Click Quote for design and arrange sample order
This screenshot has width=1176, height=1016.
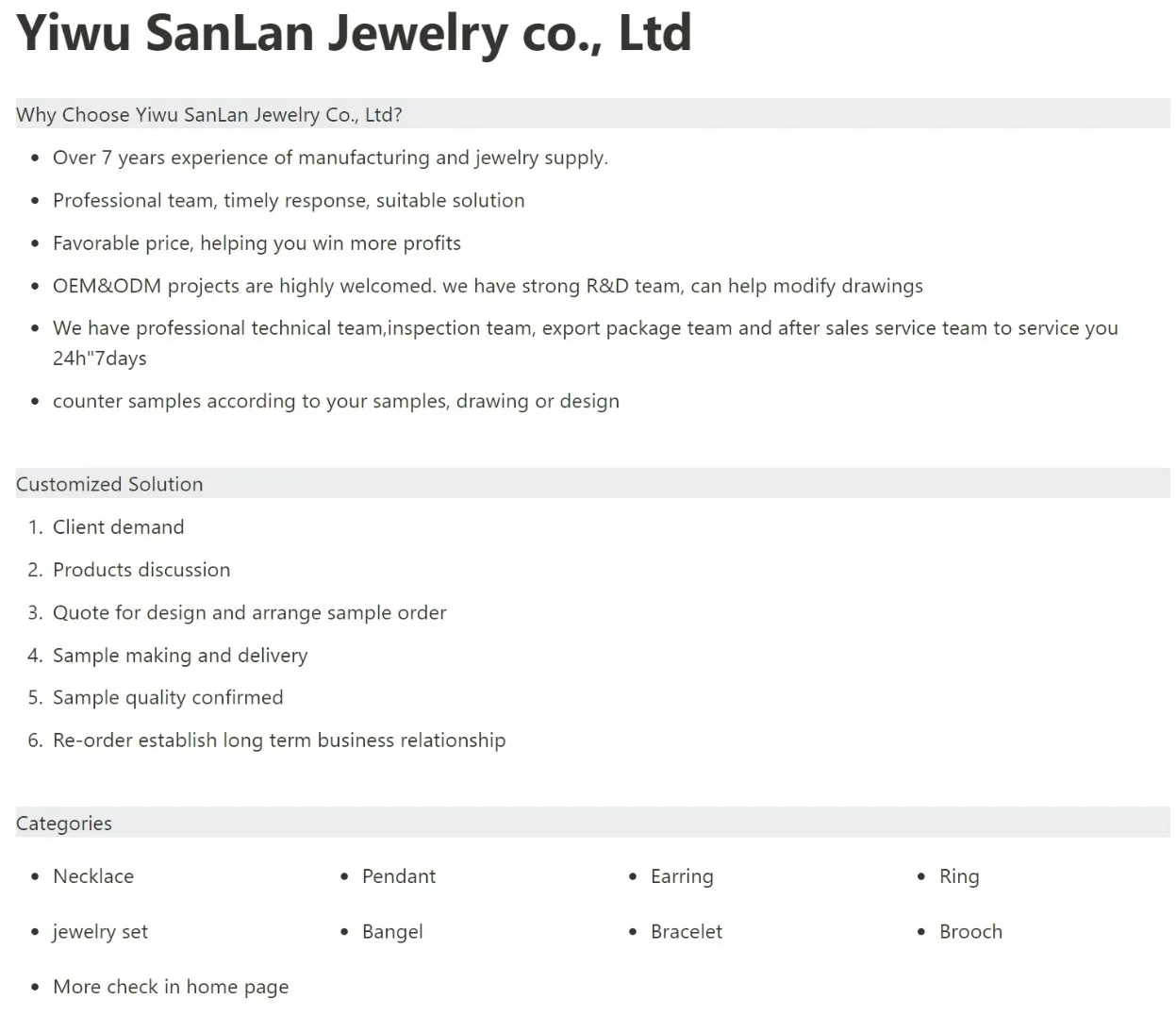click(x=249, y=612)
